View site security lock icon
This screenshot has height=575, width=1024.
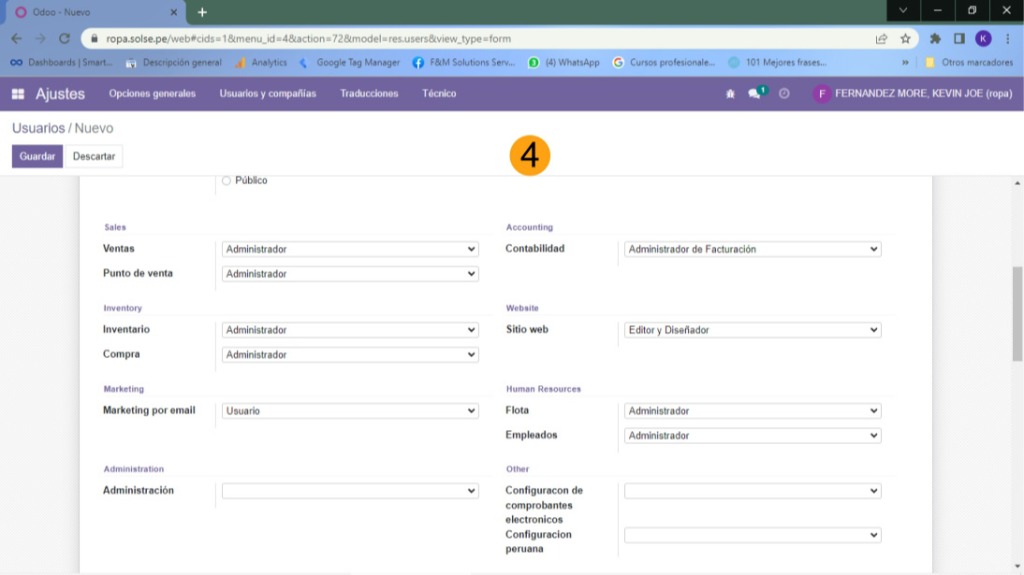(x=94, y=39)
